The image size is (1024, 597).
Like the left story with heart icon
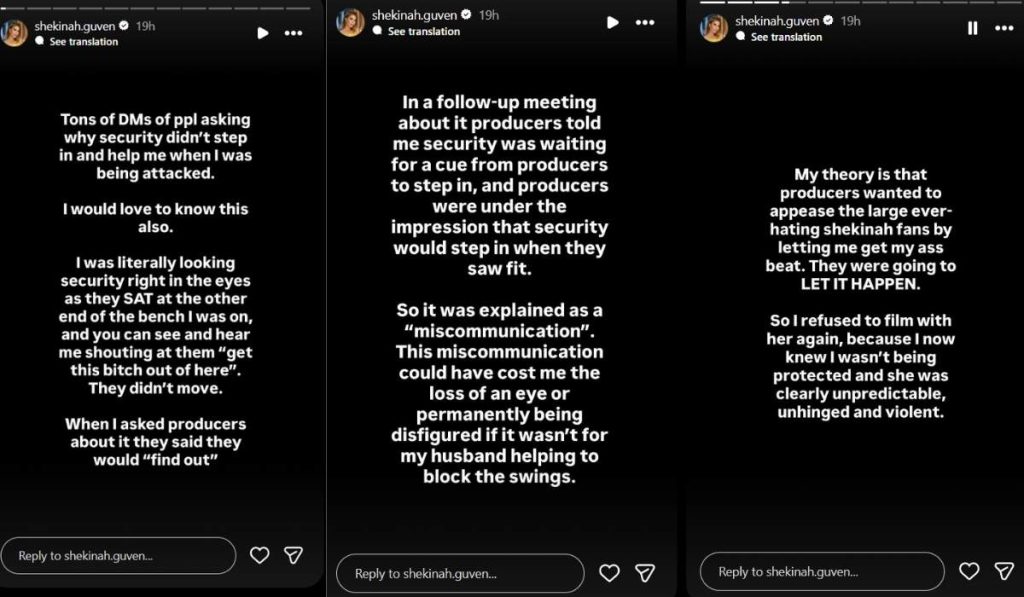tap(259, 555)
